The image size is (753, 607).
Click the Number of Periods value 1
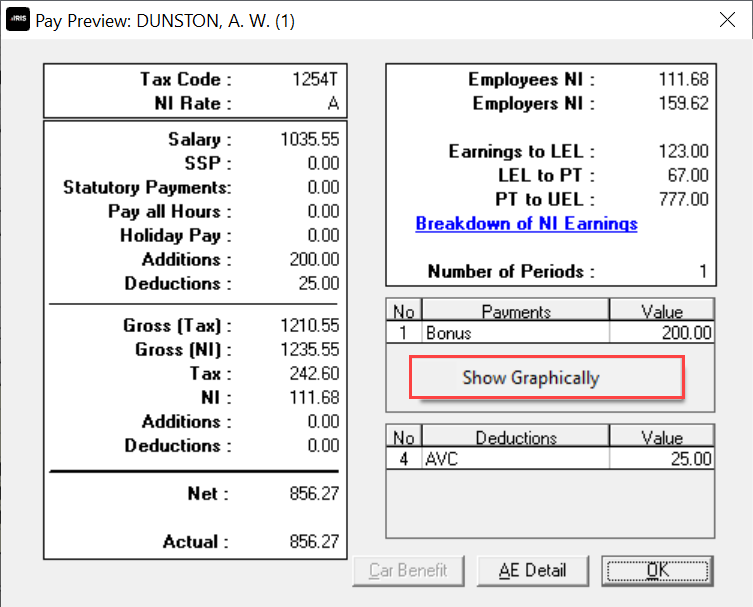click(703, 271)
